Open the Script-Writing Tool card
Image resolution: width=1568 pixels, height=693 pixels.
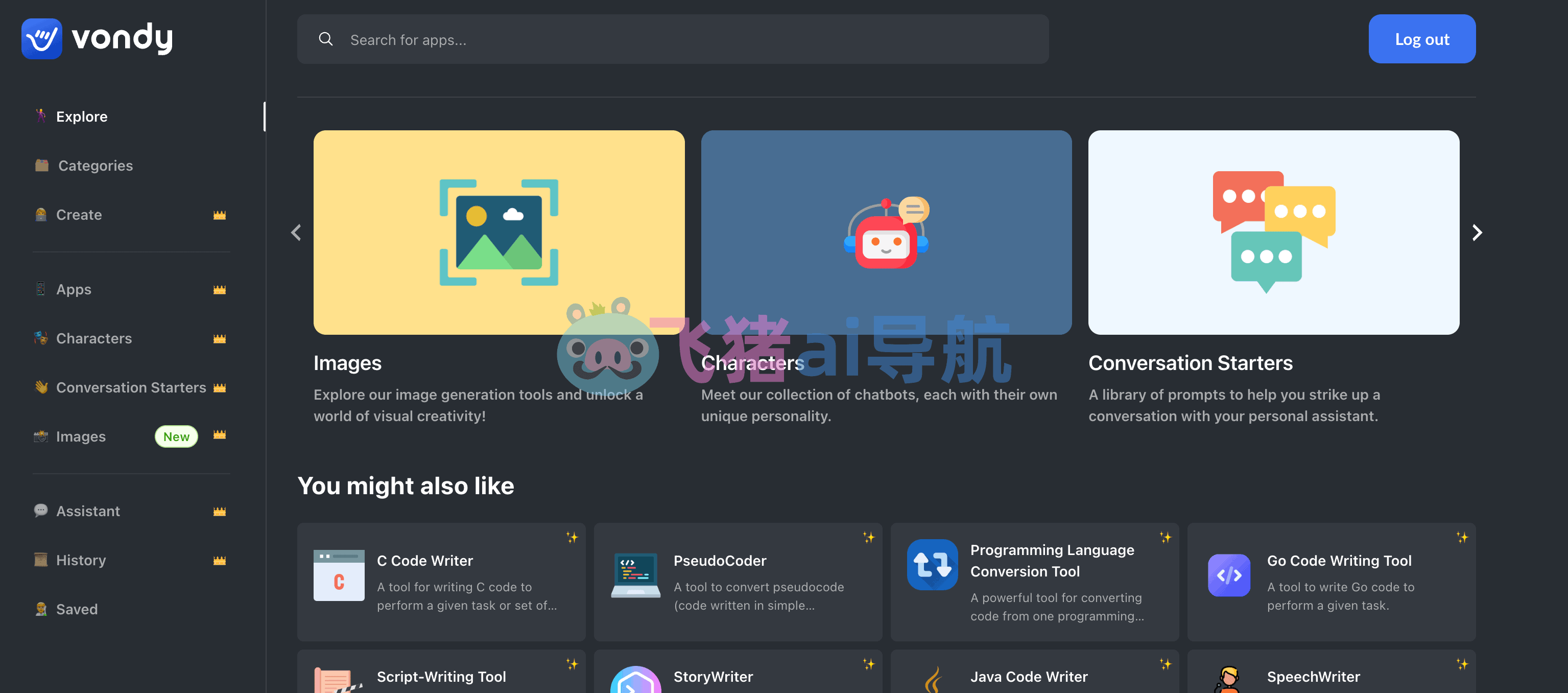tap(441, 671)
